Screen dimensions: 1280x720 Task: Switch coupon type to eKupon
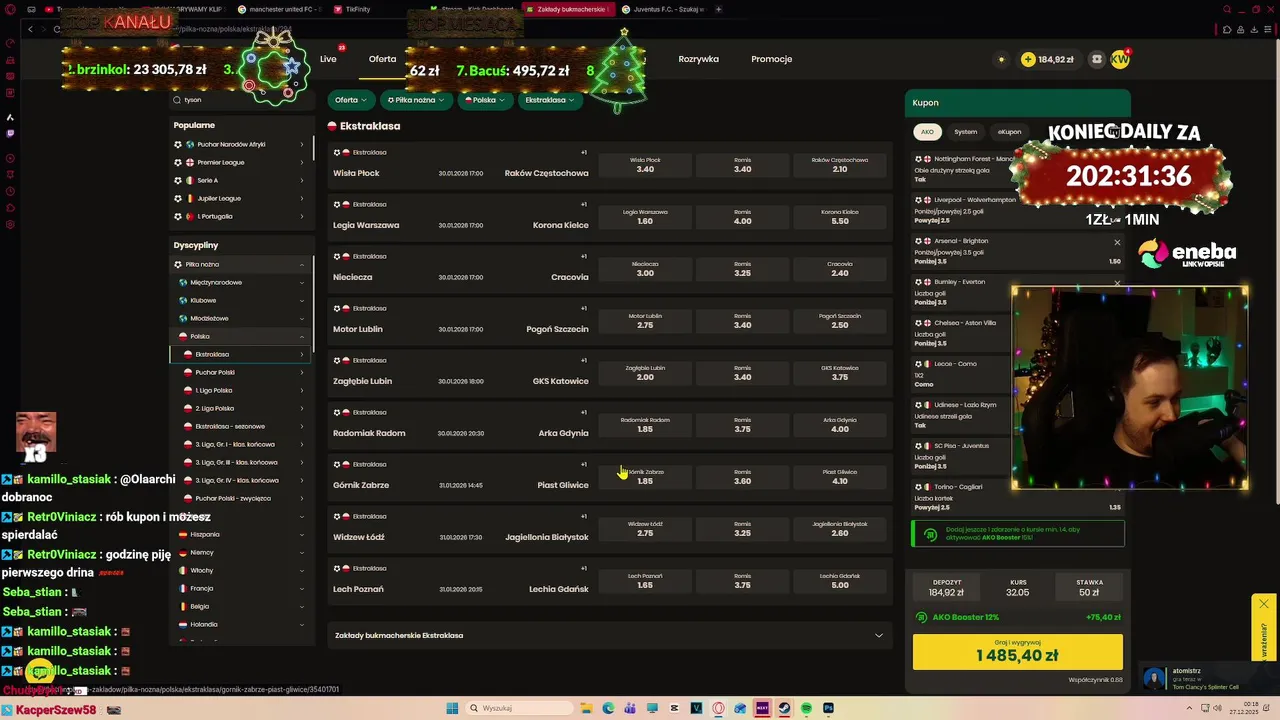[1009, 132]
